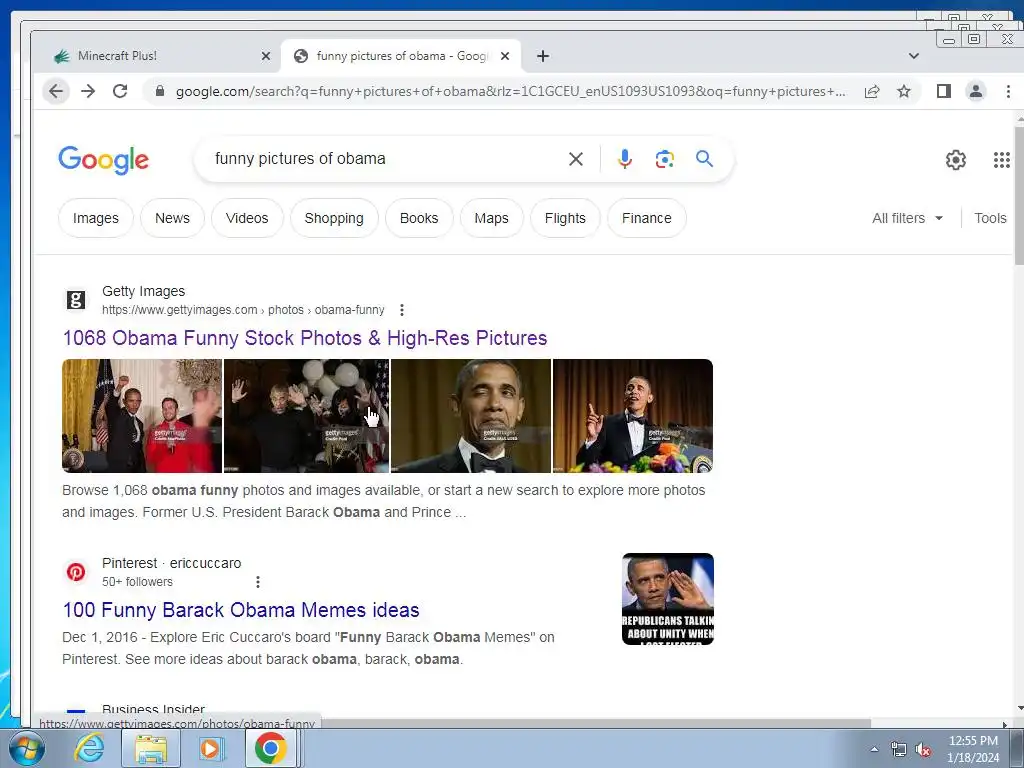Viewport: 1024px width, 768px height.
Task: Bookmark this page with the star icon
Action: (904, 91)
